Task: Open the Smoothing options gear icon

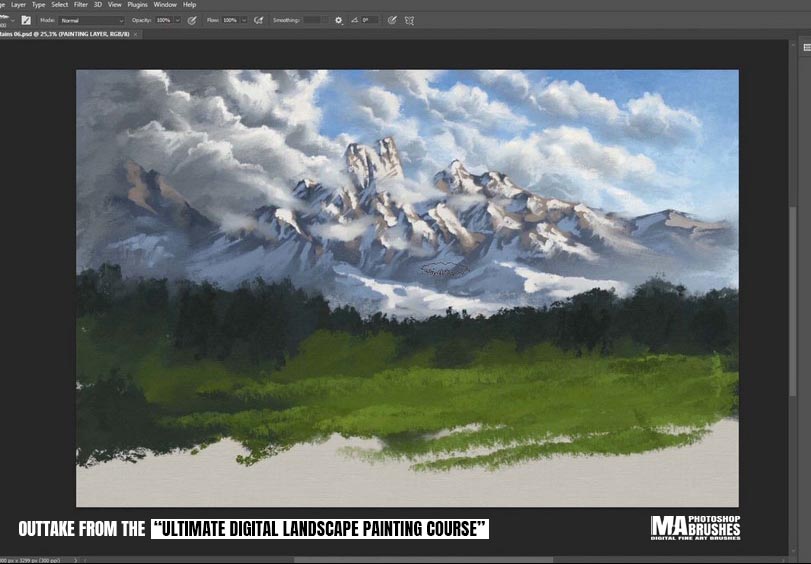Action: tap(338, 20)
